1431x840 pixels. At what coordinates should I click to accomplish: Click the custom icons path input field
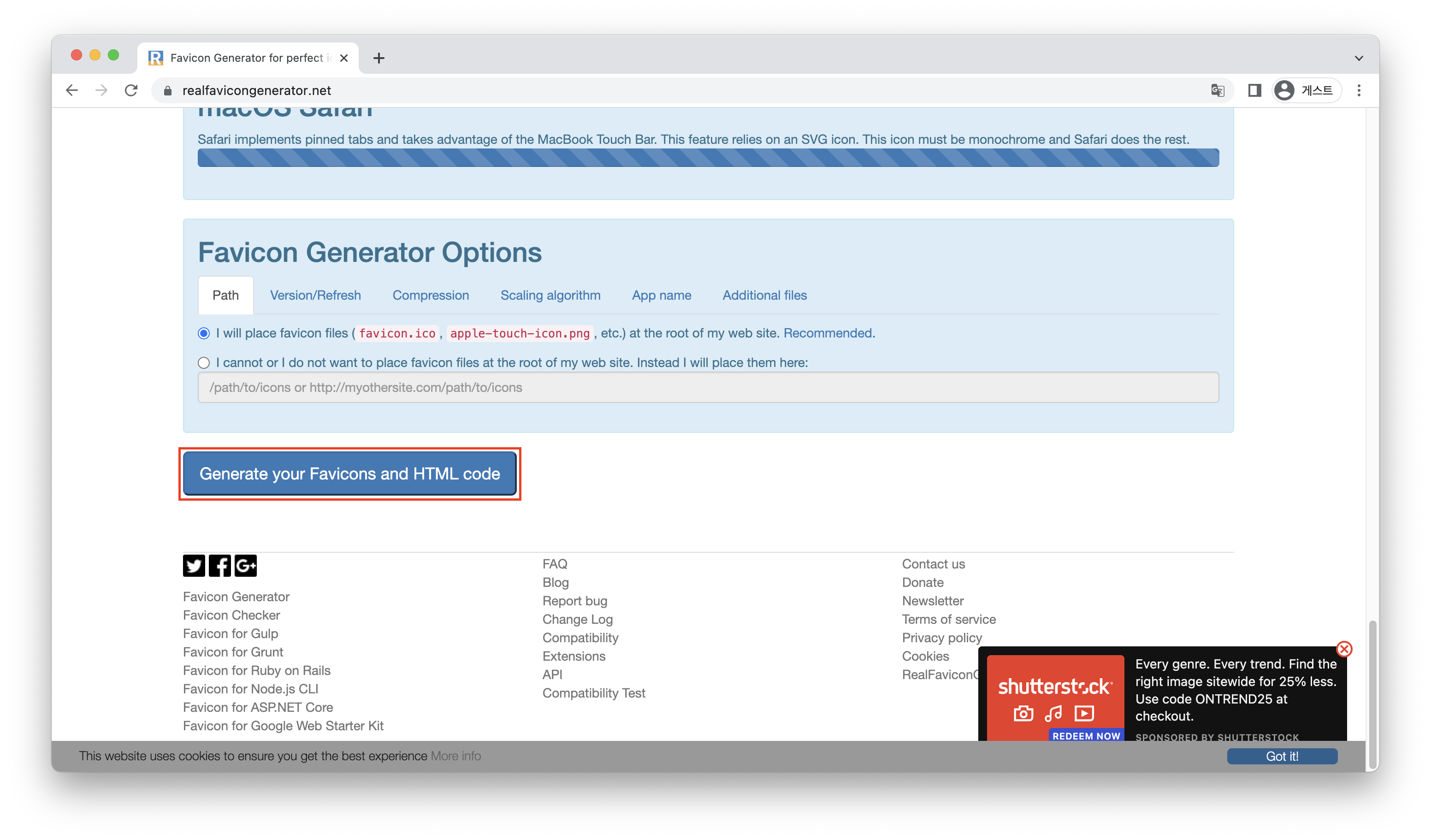pos(708,387)
